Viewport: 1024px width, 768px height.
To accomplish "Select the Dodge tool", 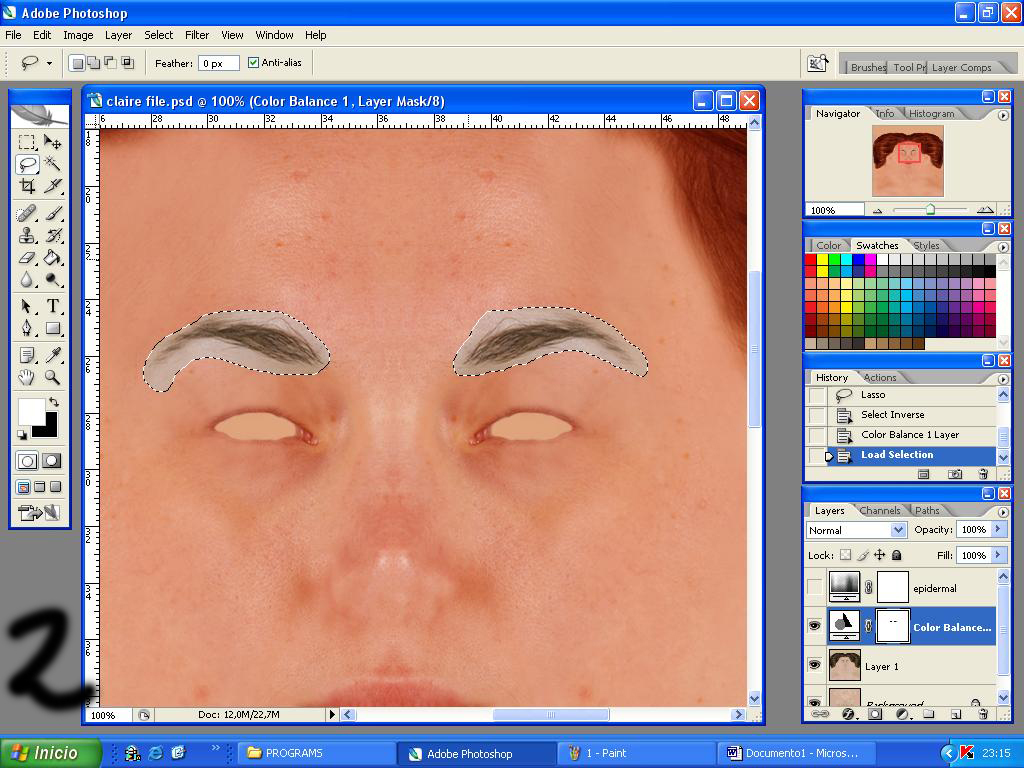I will pyautogui.click(x=52, y=280).
